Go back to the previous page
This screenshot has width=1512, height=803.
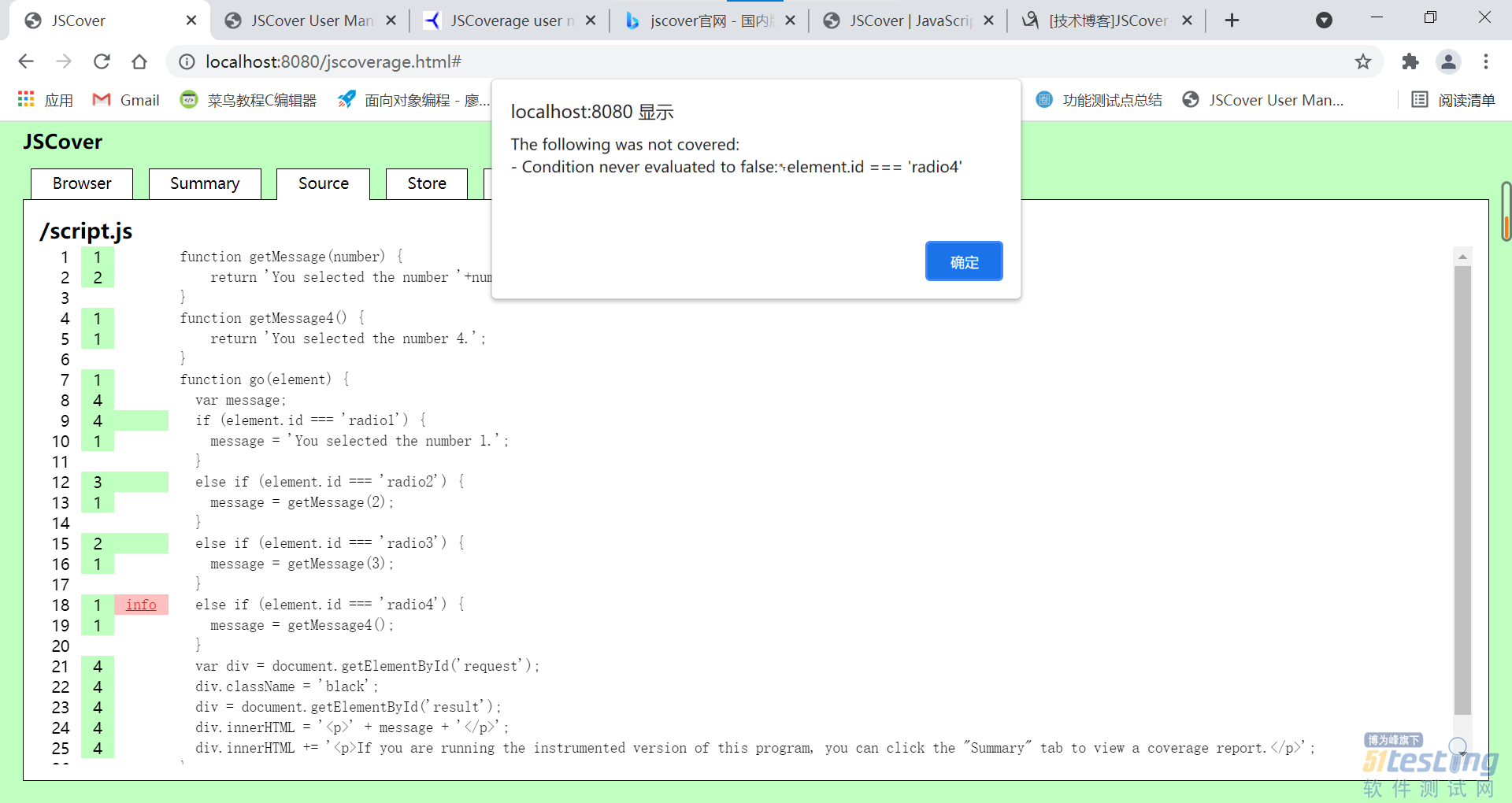26,61
